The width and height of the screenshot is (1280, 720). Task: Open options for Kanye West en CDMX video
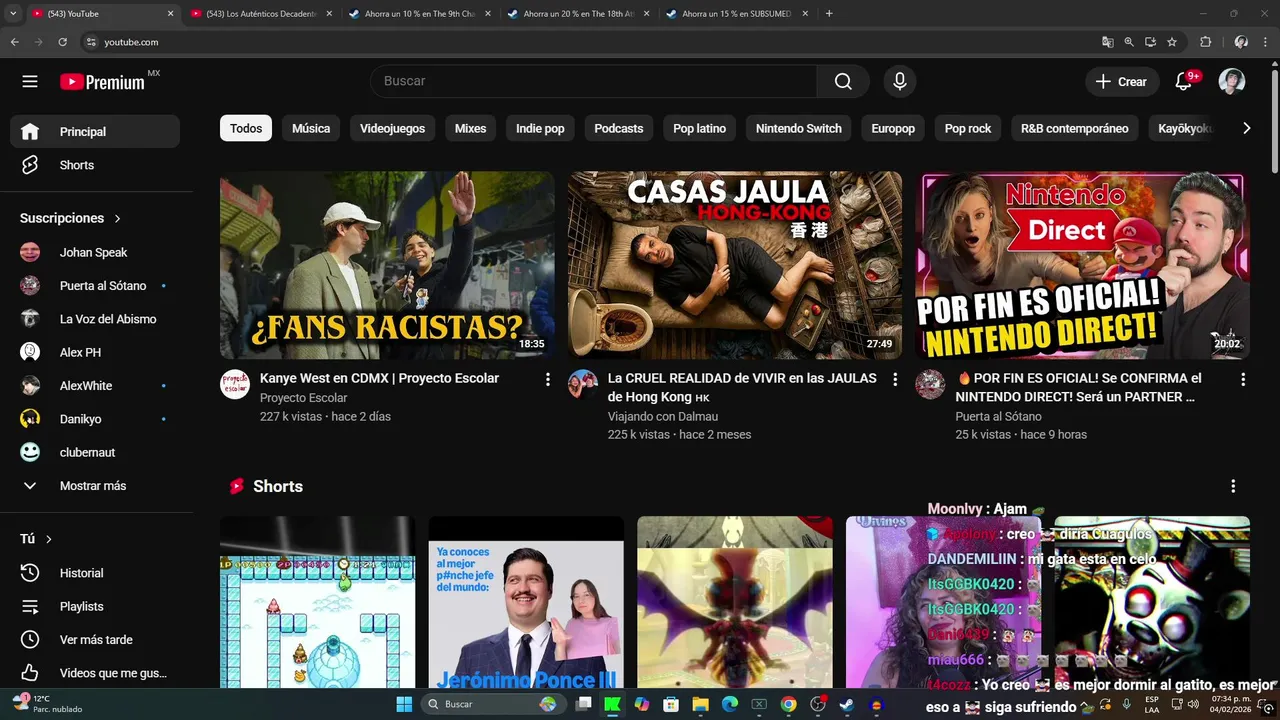pos(547,379)
